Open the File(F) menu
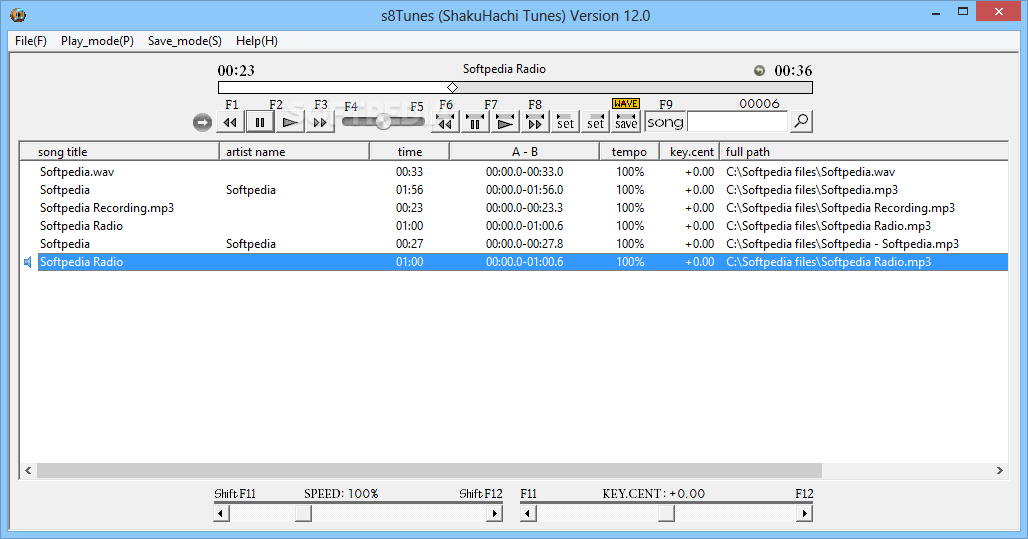This screenshot has width=1028, height=539. pos(31,41)
